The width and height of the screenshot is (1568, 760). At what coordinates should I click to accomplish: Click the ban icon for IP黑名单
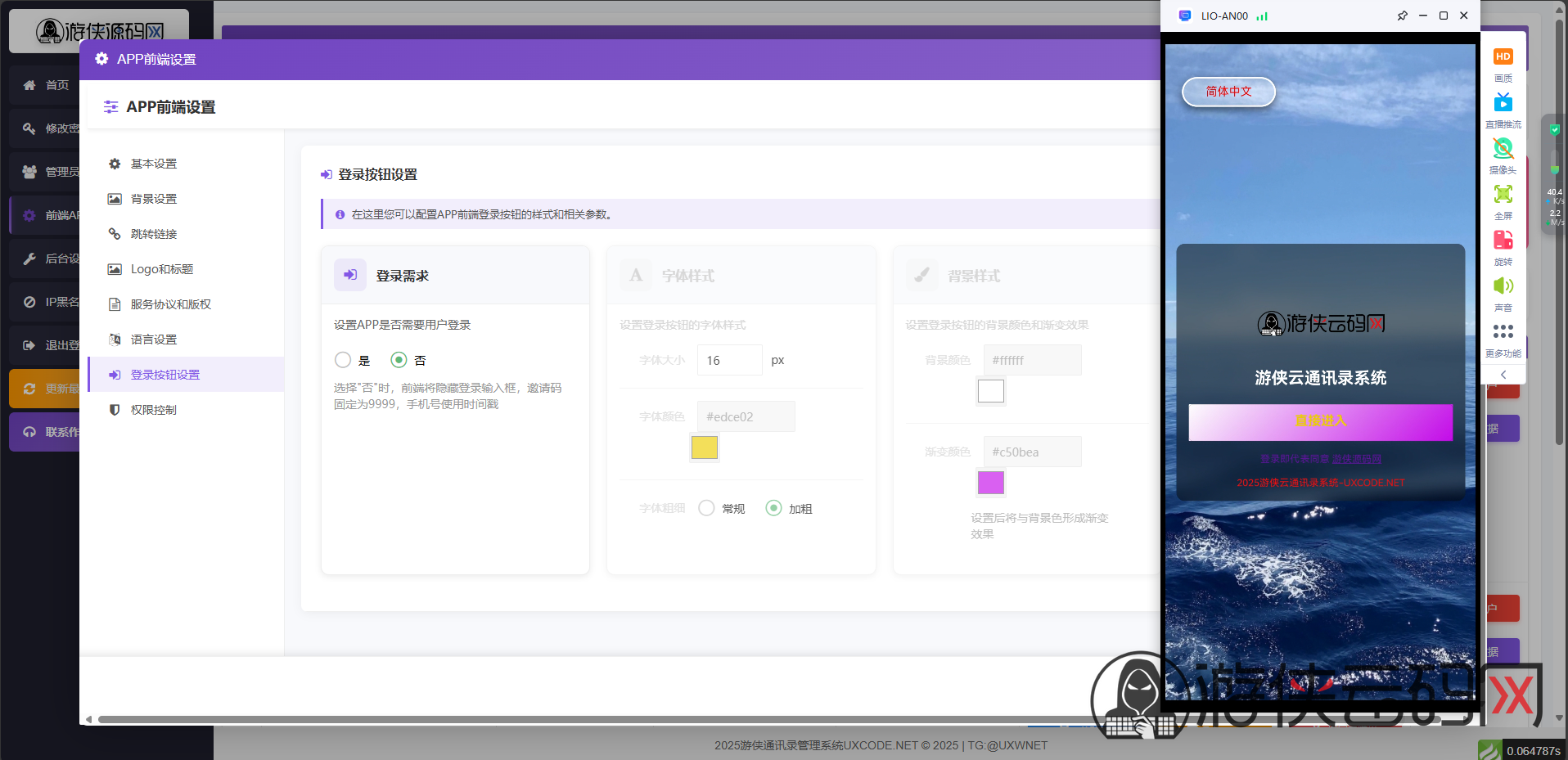[29, 302]
